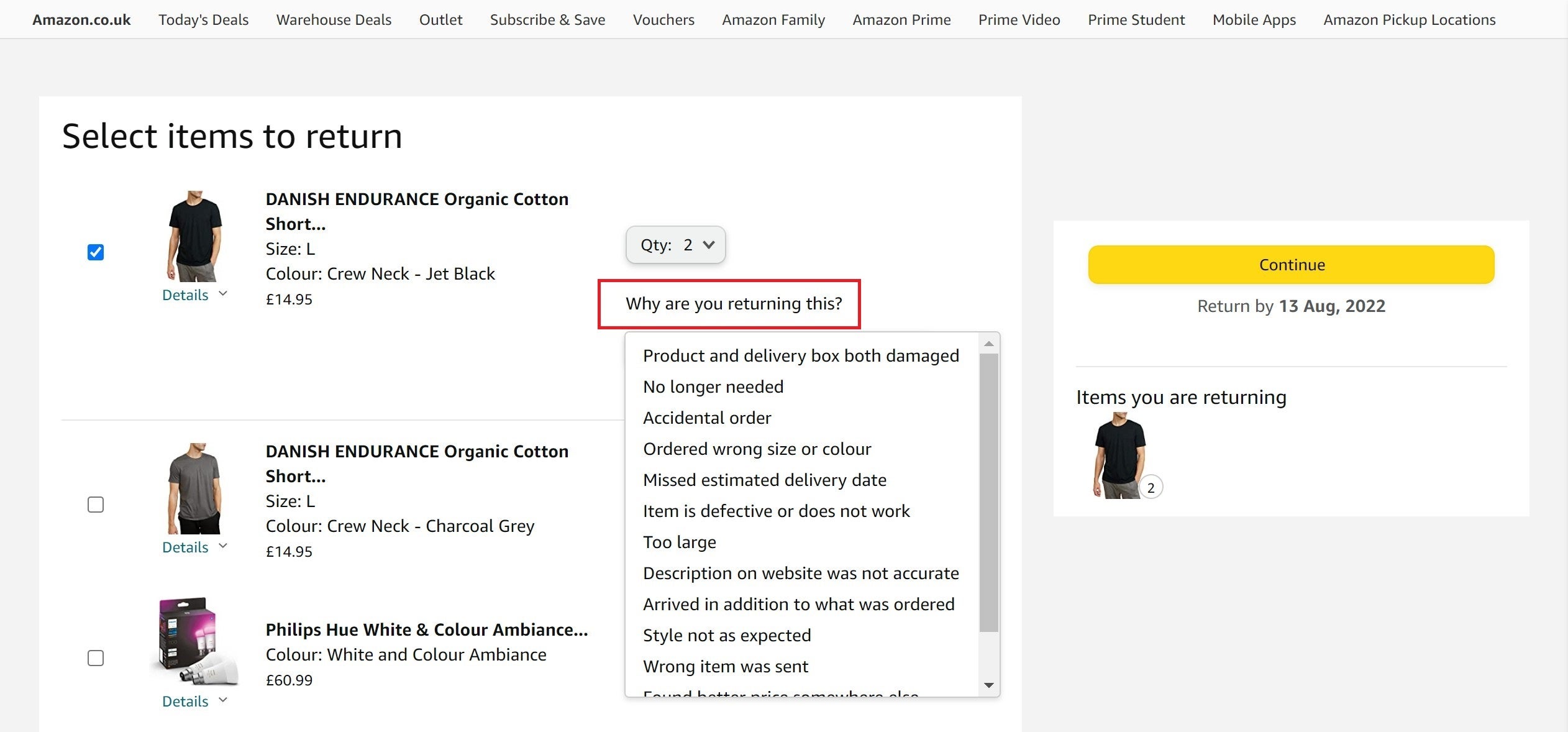Open Warehouse Deals
Viewport: 1568px width, 732px height.
334,19
